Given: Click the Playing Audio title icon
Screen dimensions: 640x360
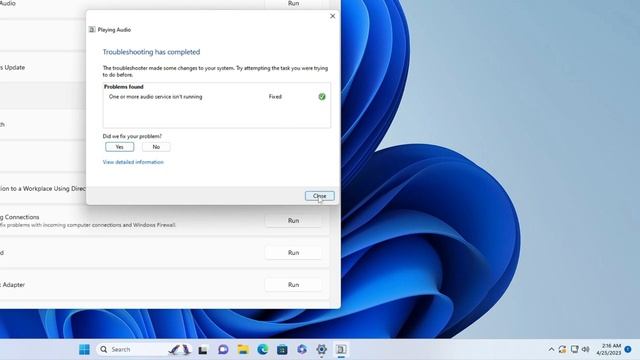Looking at the screenshot, I should (92, 29).
